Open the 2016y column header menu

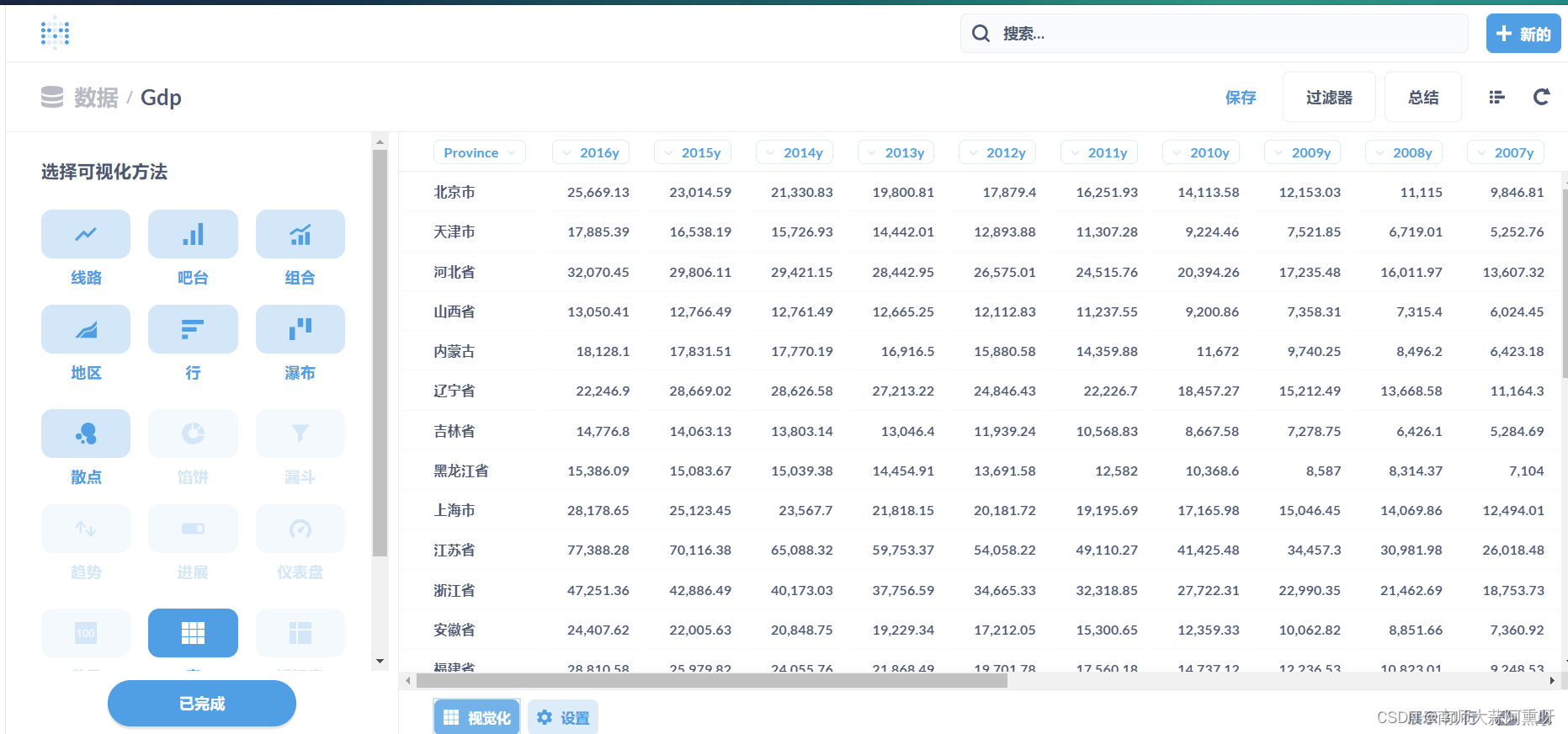(x=591, y=152)
